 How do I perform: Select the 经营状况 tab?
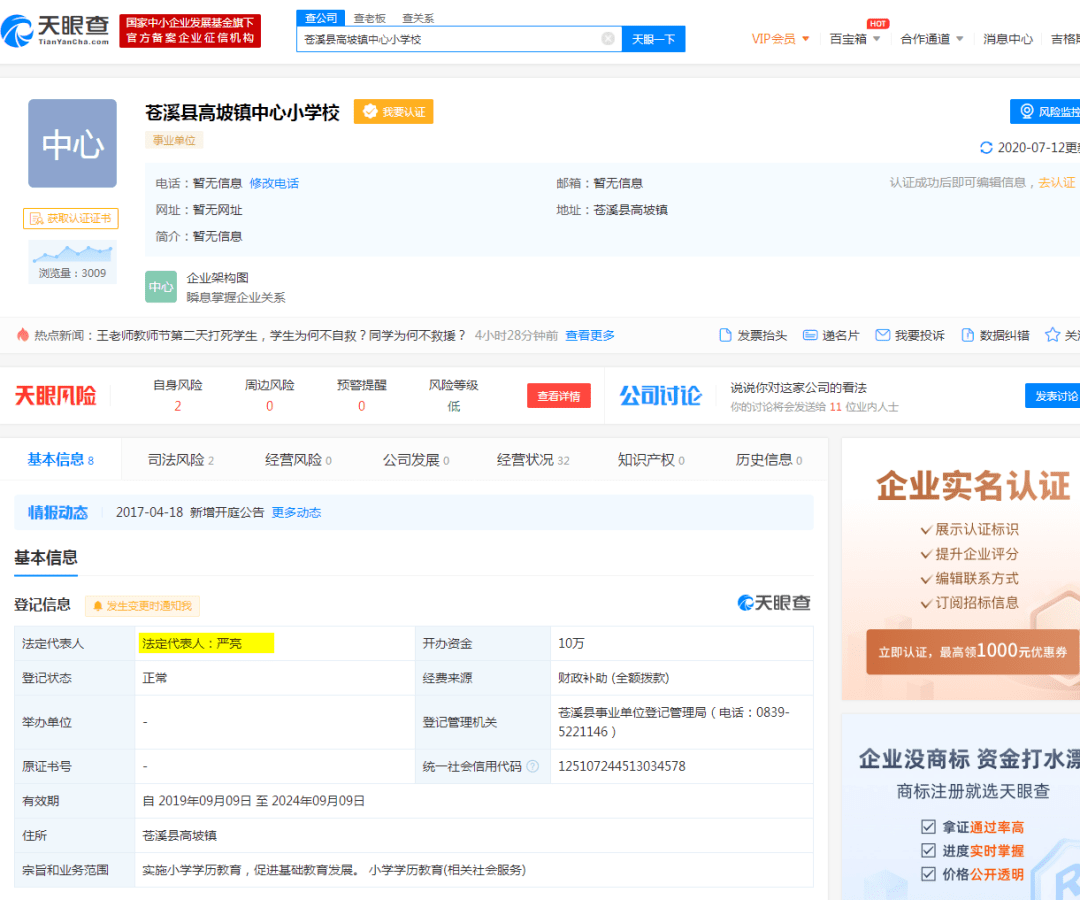tap(532, 460)
